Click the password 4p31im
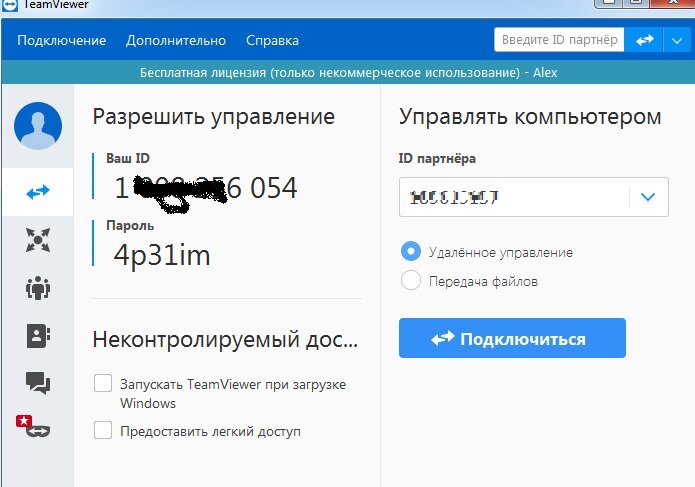Screen dimensions: 695x487 [162, 255]
